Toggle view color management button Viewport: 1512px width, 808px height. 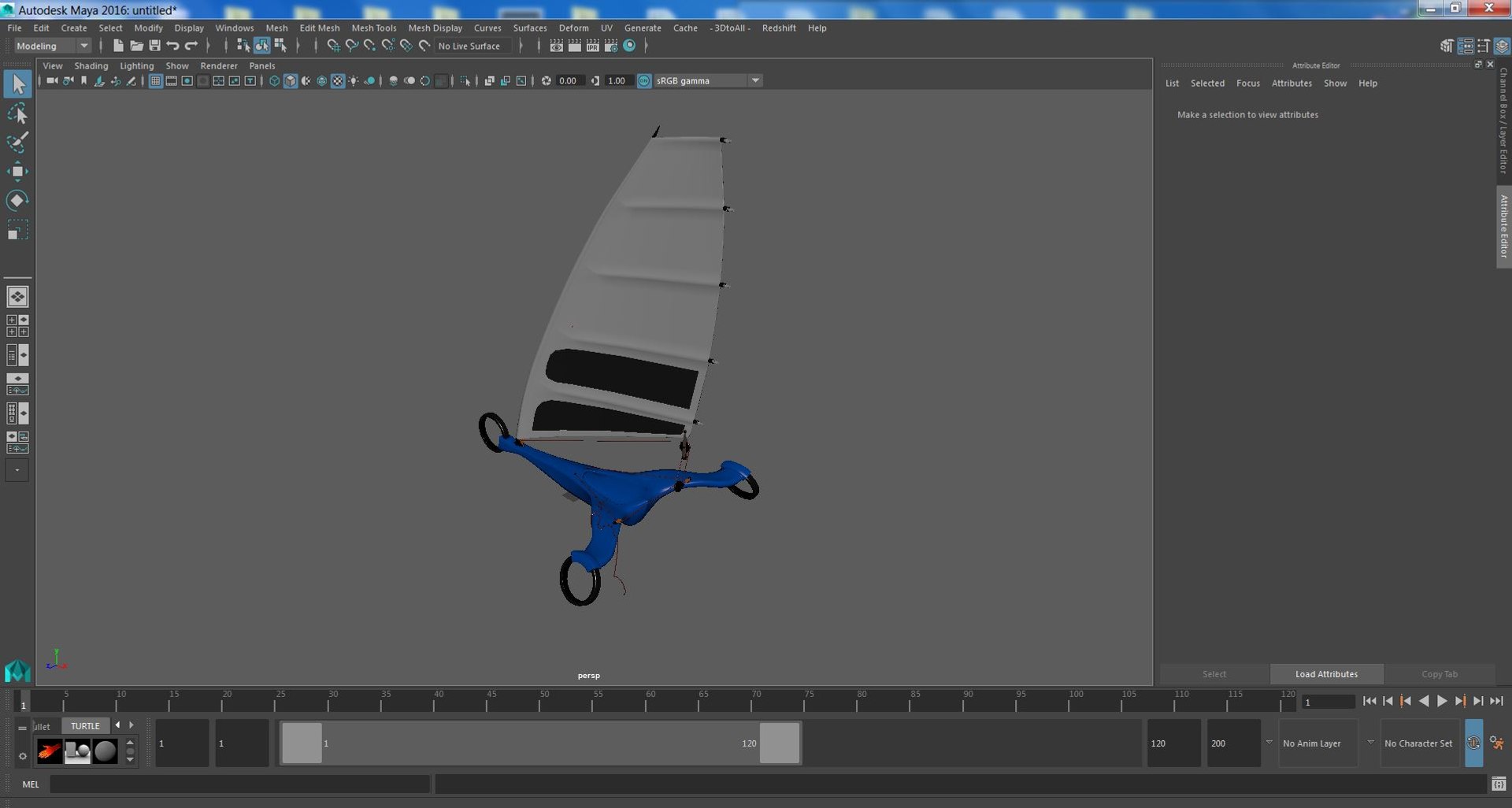click(x=644, y=81)
